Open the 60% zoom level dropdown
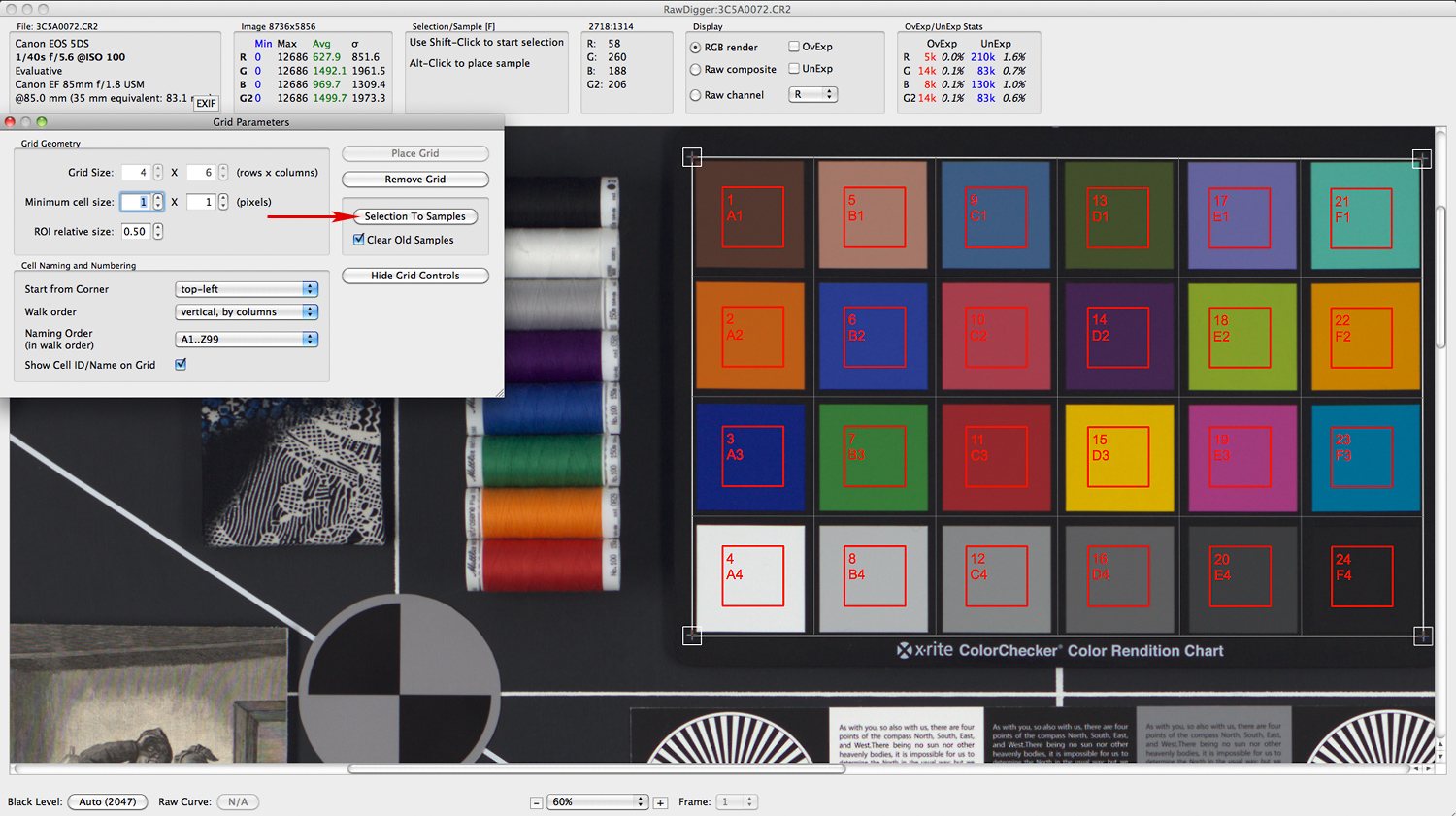This screenshot has height=816, width=1456. point(598,802)
